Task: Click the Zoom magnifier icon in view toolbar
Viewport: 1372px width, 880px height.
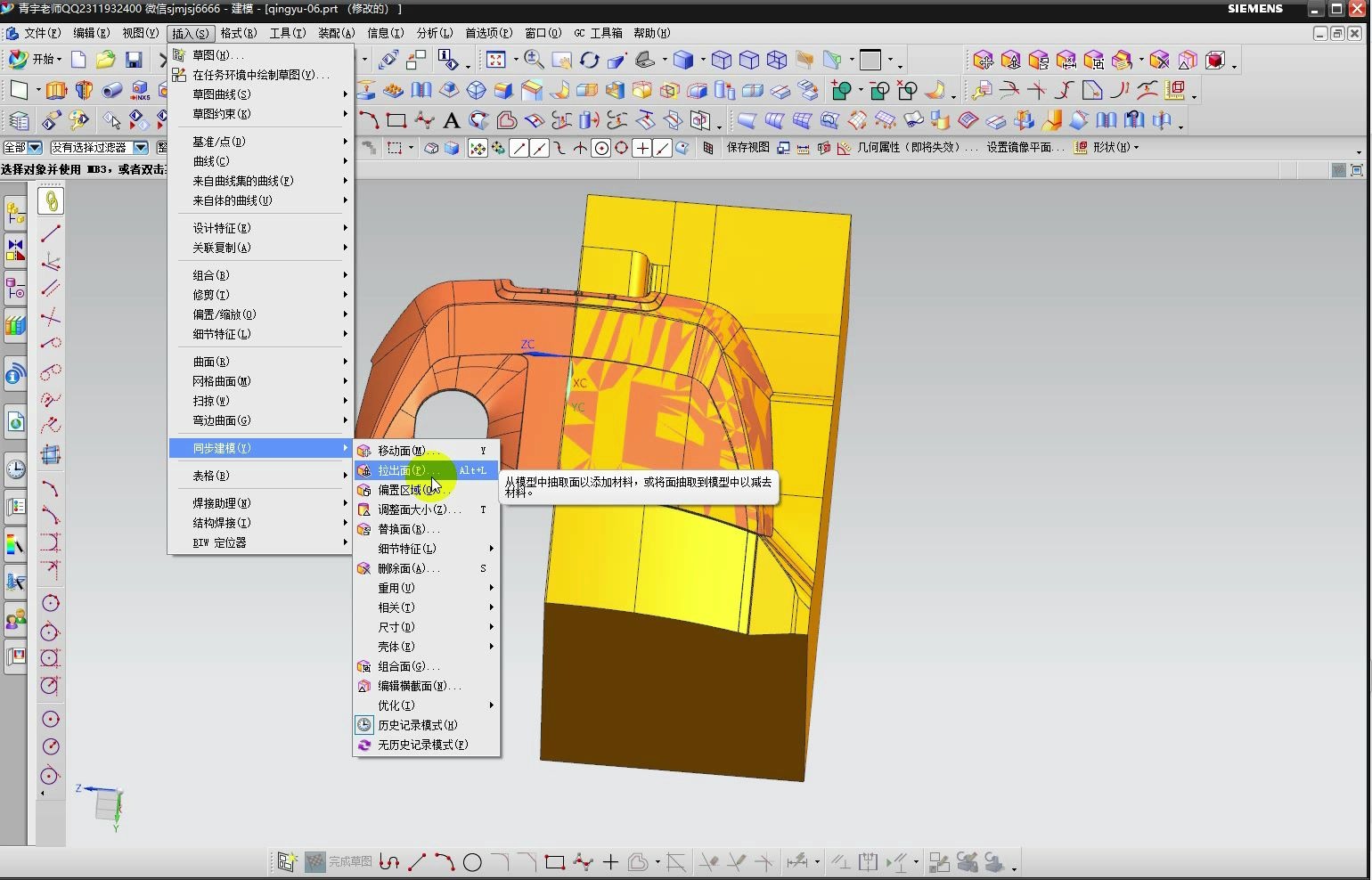Action: [x=534, y=60]
